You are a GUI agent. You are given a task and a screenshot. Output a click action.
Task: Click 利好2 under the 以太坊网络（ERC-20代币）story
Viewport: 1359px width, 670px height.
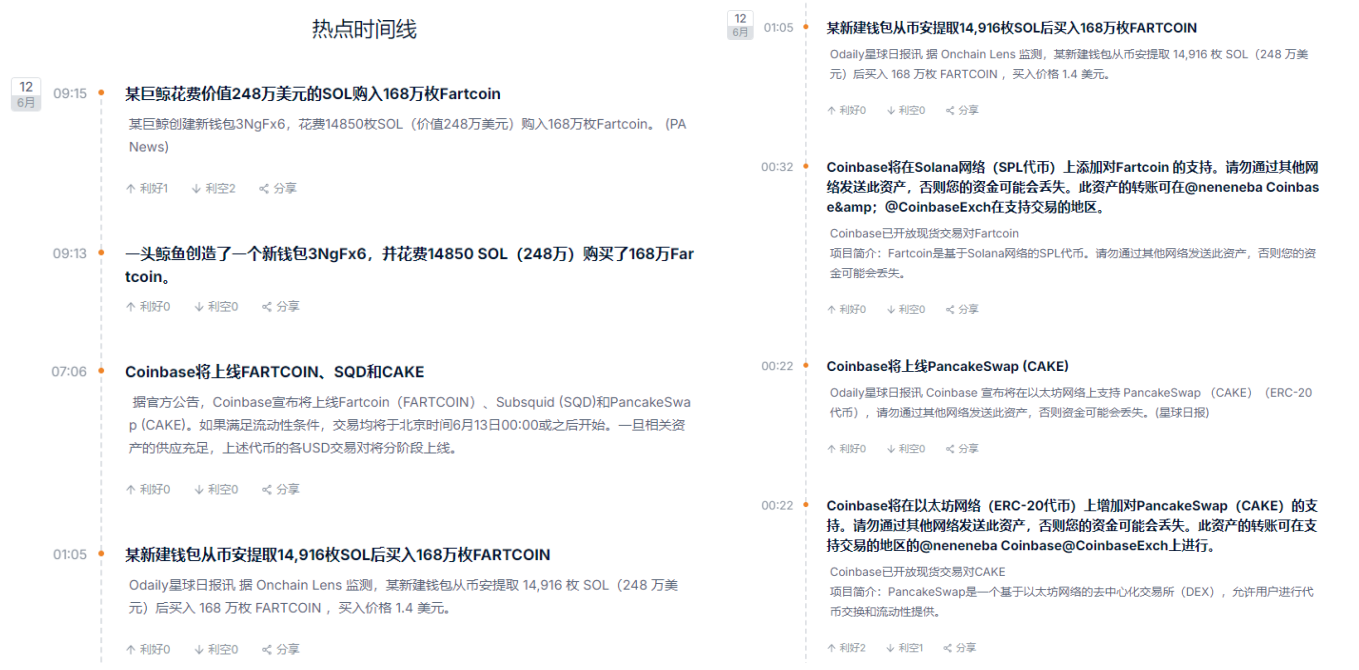coord(847,648)
